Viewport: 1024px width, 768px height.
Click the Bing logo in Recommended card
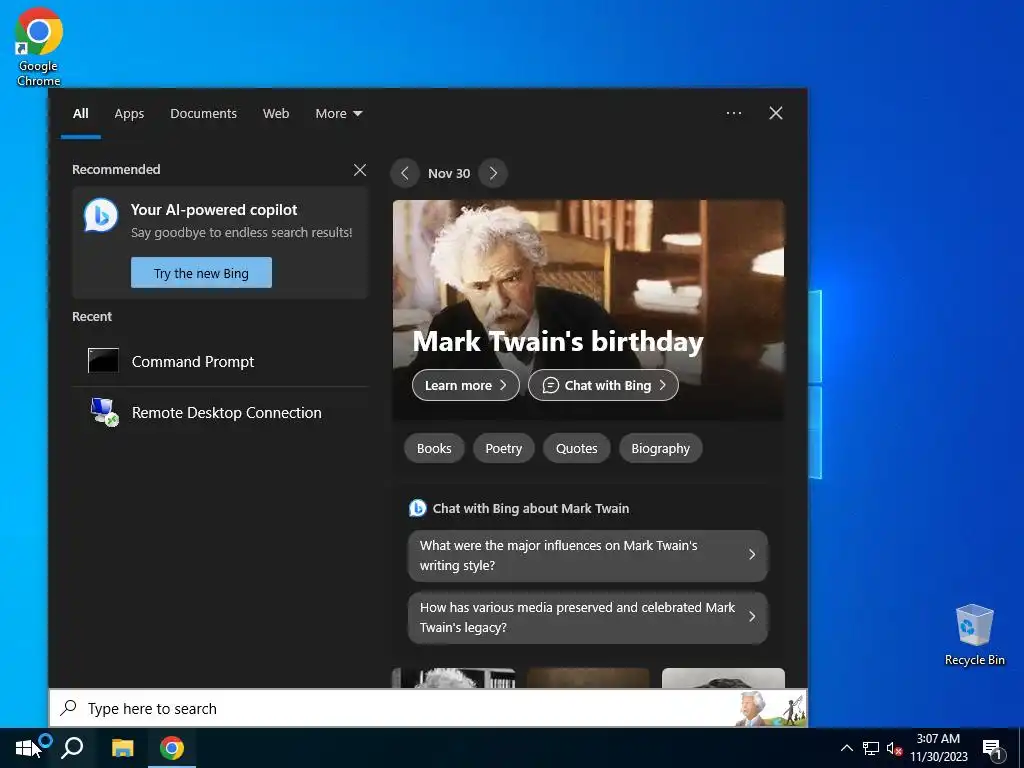coord(101,215)
